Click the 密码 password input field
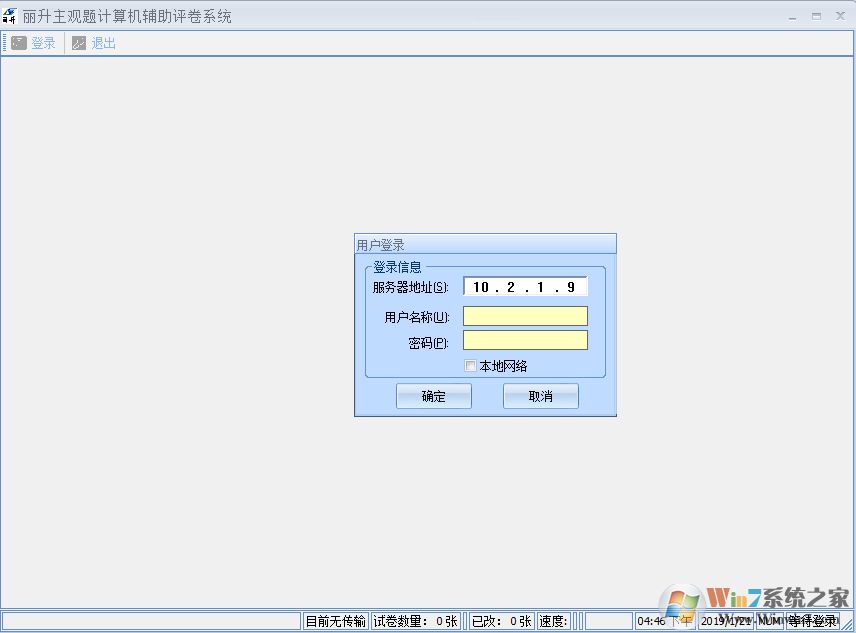This screenshot has width=856, height=633. pyautogui.click(x=525, y=339)
